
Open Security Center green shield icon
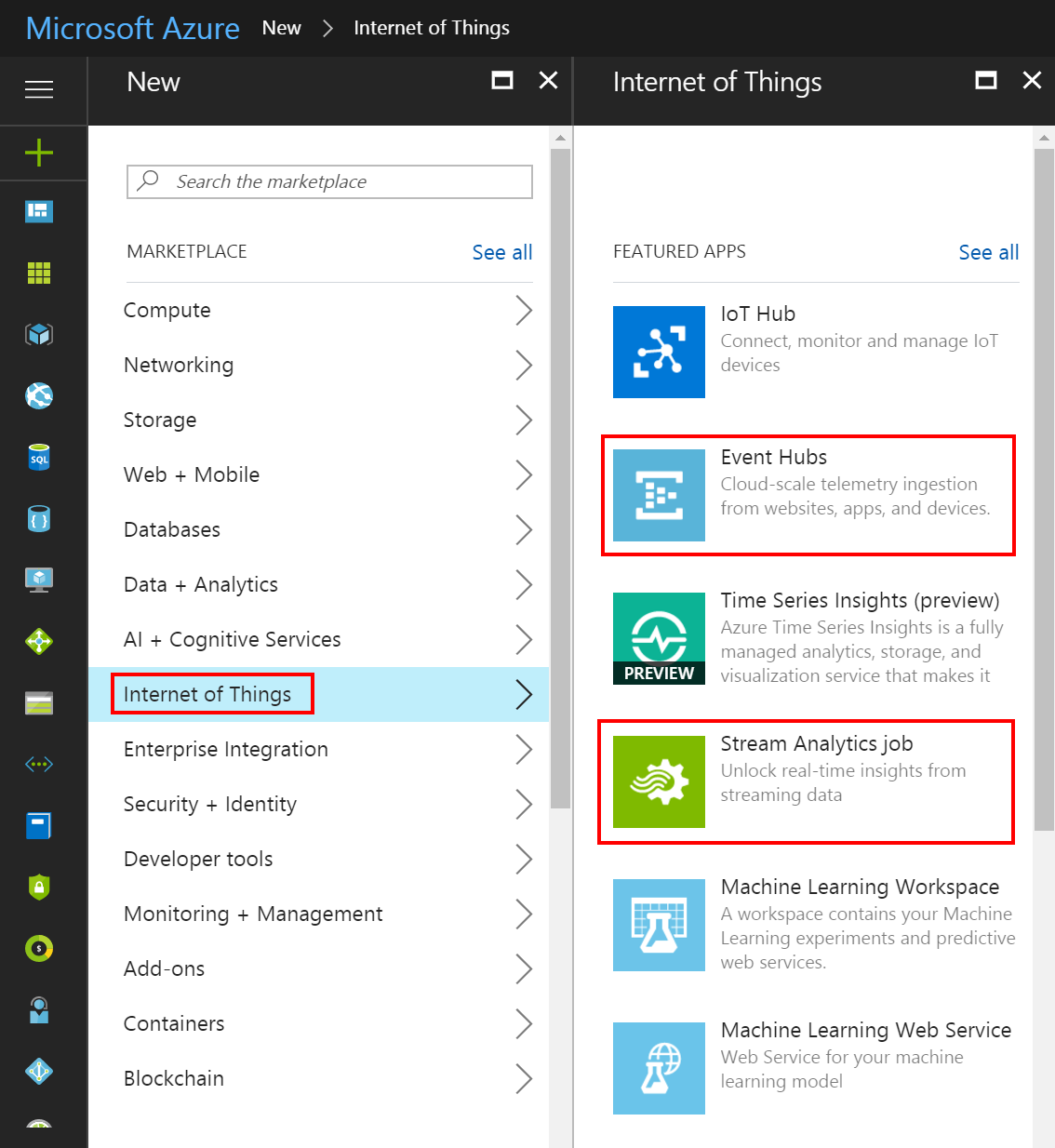coord(39,887)
